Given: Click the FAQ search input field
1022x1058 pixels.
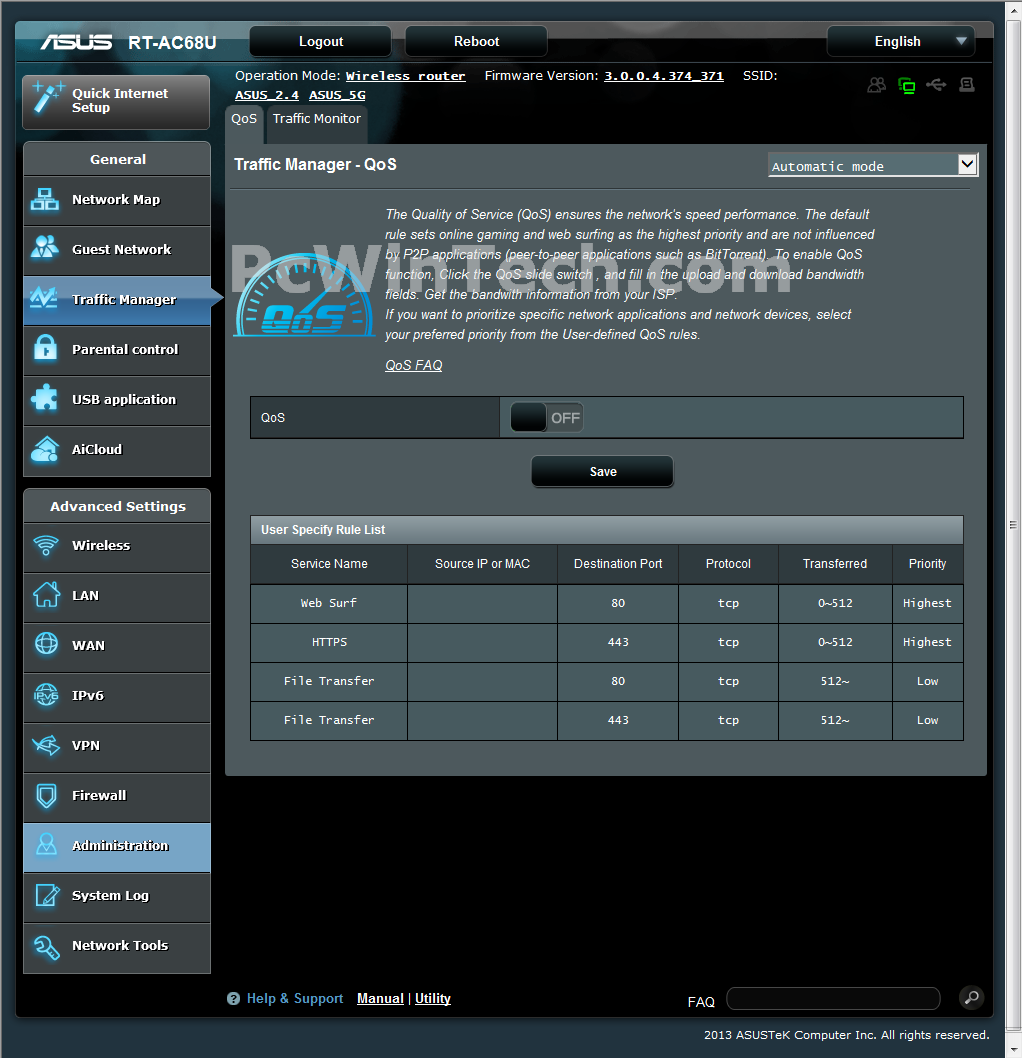Looking at the screenshot, I should [833, 999].
